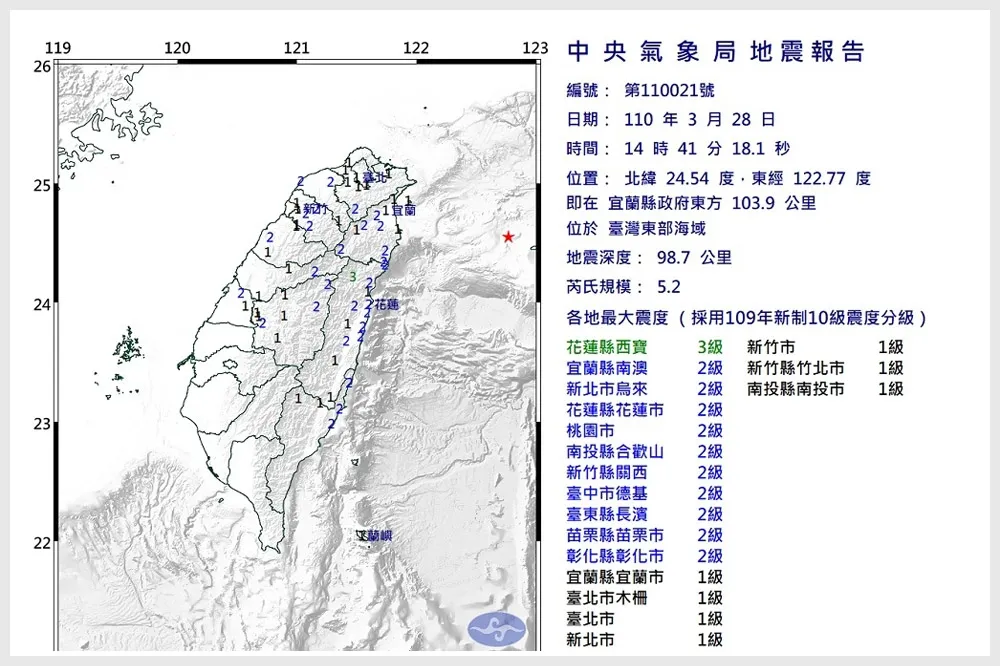Click row 南投縣南投市 1級
The height and width of the screenshot is (666, 1000).
(x=825, y=389)
